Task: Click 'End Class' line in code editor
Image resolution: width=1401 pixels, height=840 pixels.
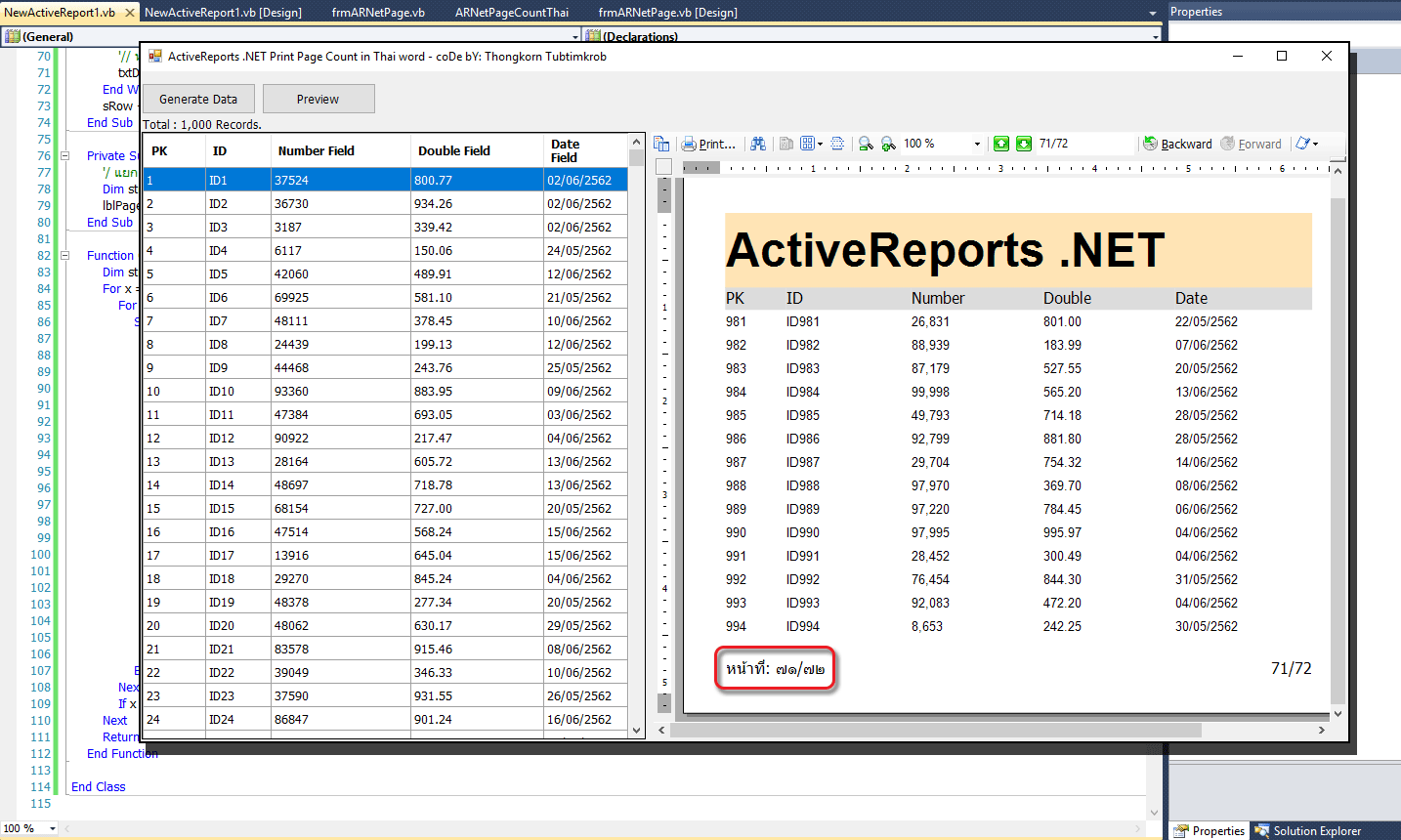Action: [x=99, y=787]
